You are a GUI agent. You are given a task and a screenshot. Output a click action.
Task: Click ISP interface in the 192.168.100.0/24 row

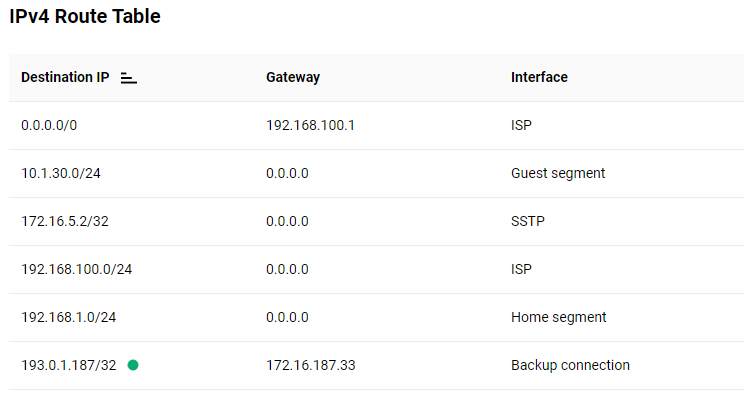click(x=521, y=269)
